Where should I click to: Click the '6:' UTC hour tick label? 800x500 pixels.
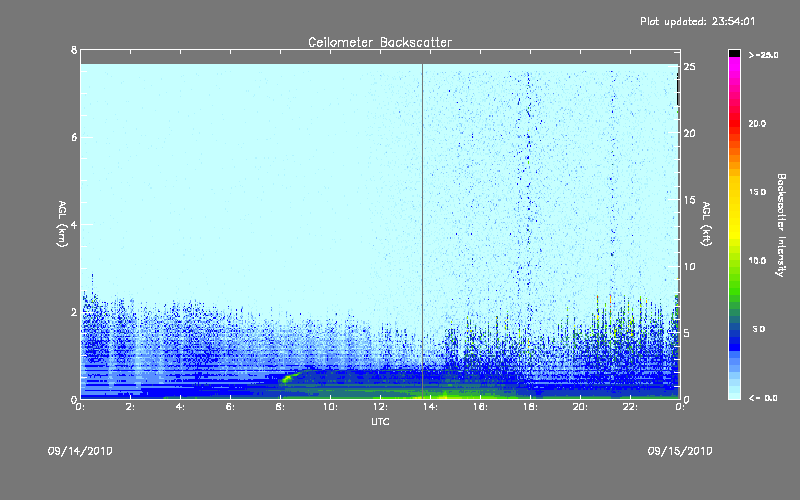point(231,407)
